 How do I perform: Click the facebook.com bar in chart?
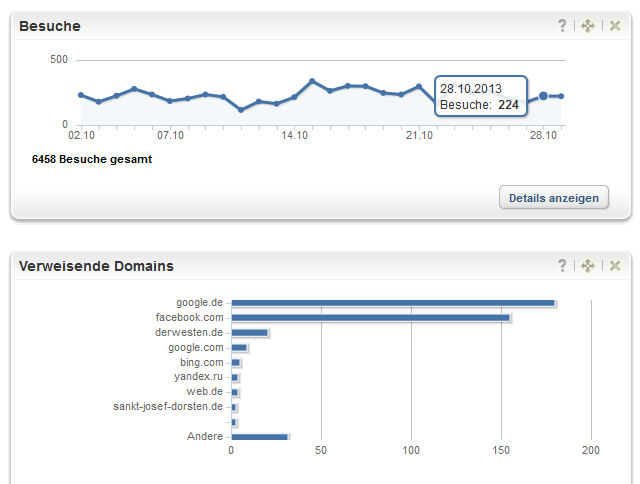(370, 318)
